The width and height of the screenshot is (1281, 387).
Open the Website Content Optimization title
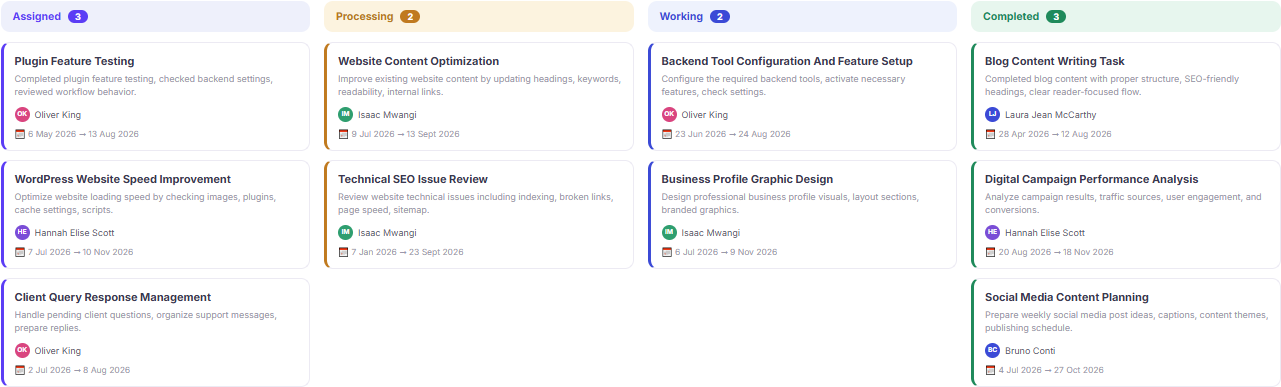coord(418,62)
